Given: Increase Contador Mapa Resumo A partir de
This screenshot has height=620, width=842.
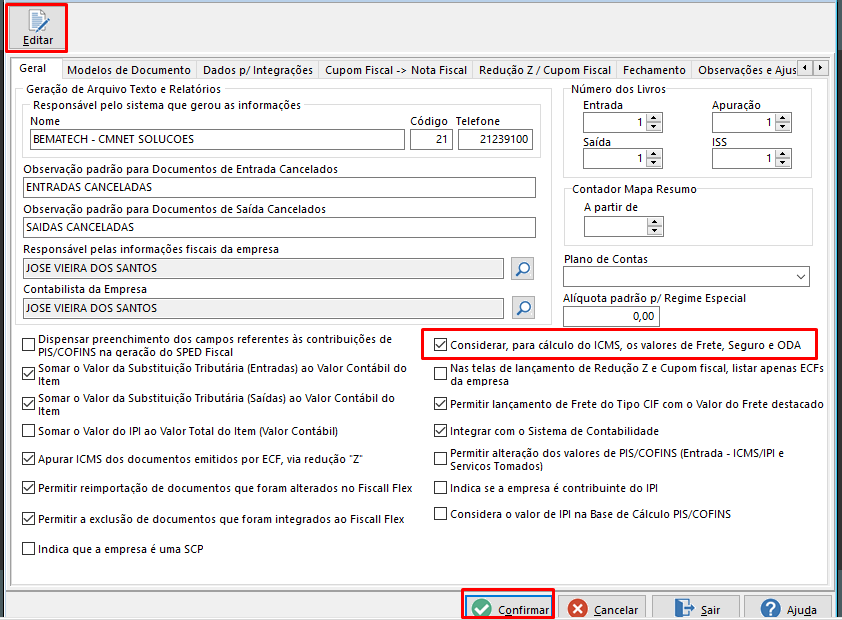Looking at the screenshot, I should 654,222.
